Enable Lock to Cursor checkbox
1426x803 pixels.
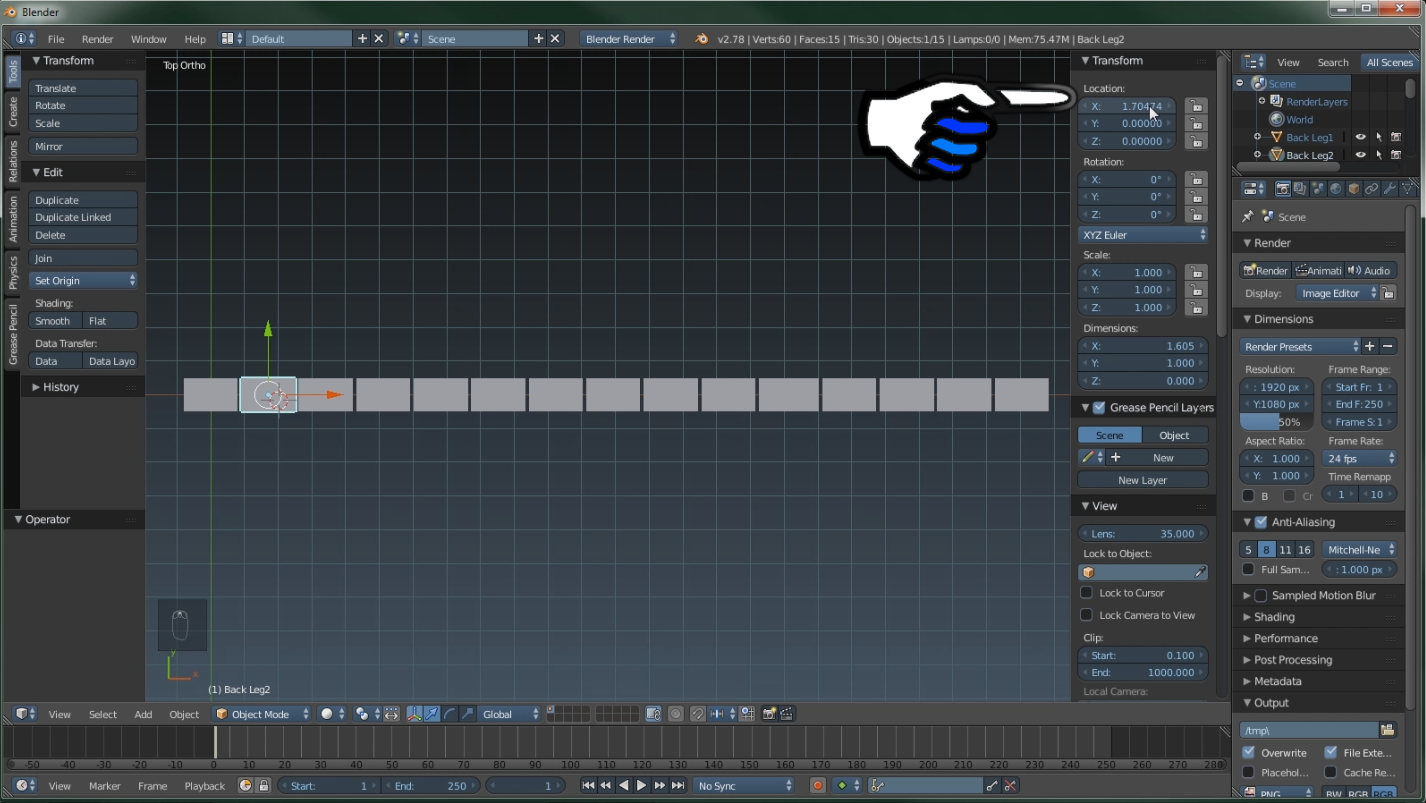click(x=1087, y=592)
